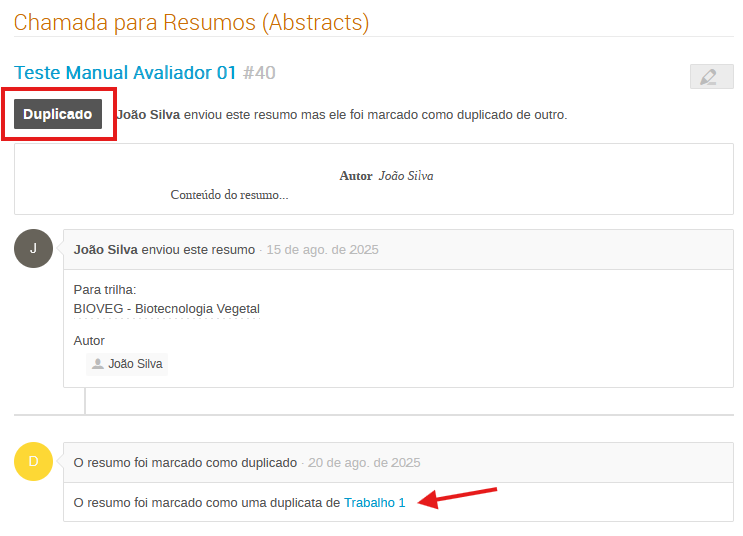Click the Duplicado status badge
The image size is (743, 536).
click(x=58, y=114)
